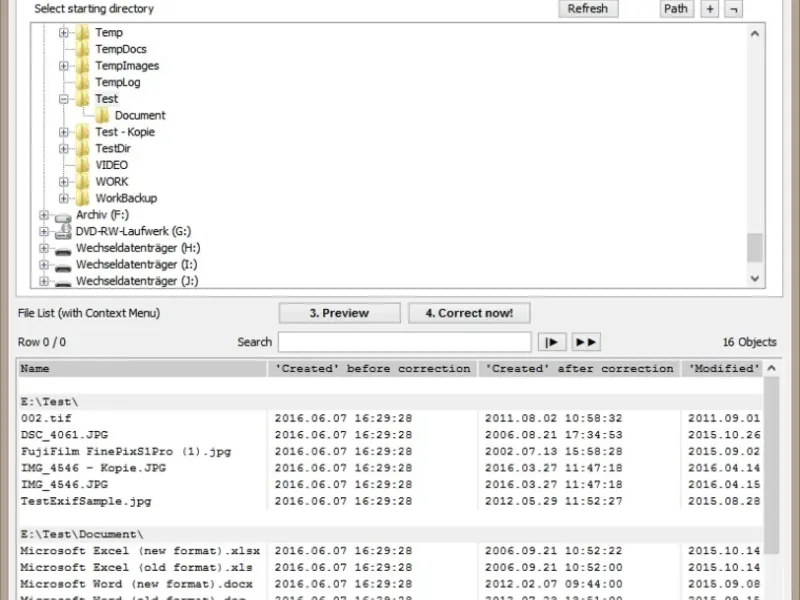
Task: Select the IMG_4546.JPG file row
Action: (x=391, y=485)
